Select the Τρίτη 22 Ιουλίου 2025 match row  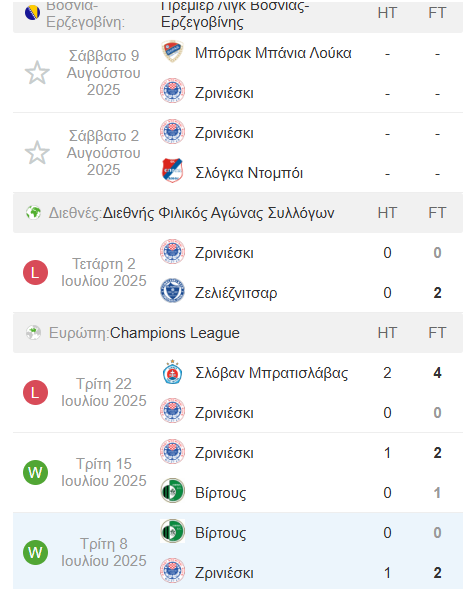238,393
